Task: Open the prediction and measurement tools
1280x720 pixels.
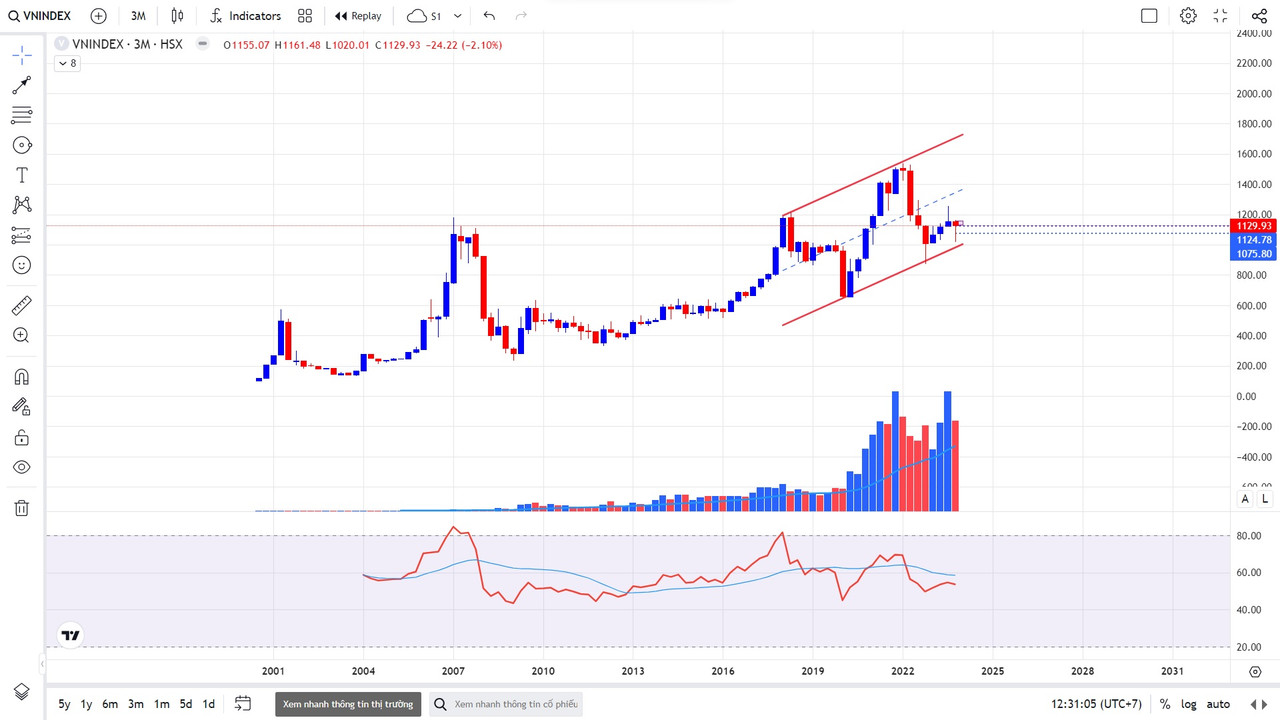Action: (22, 235)
